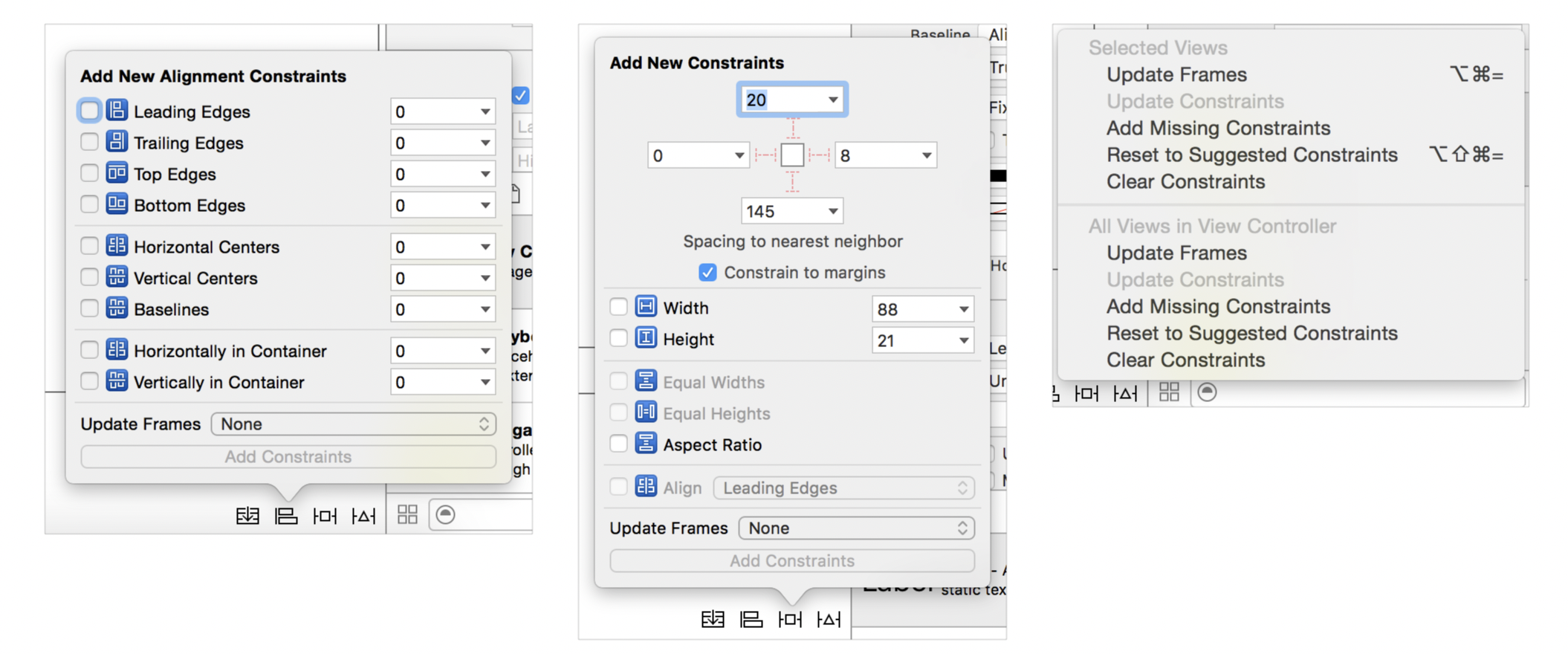Open bottom spacing dropdown showing 145
The image size is (1568, 654).
coord(833,211)
